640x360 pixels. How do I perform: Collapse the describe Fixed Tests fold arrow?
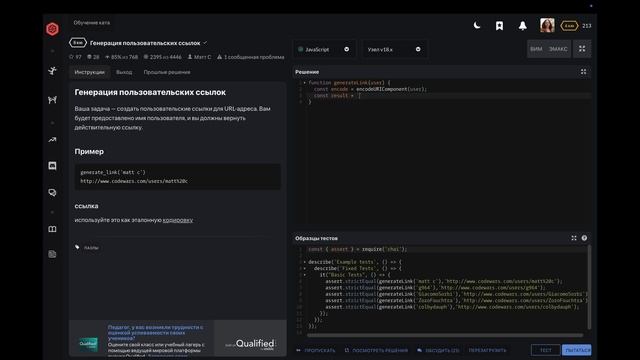tap(304, 269)
